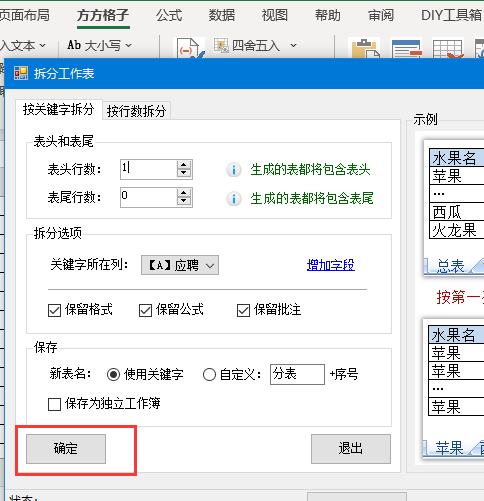Open the 审阅 ribbon tab

[x=381, y=15]
